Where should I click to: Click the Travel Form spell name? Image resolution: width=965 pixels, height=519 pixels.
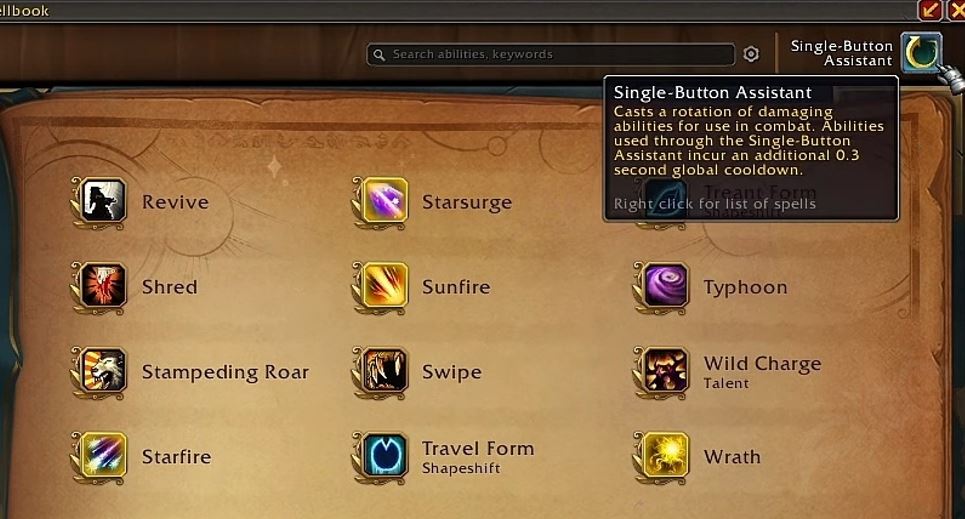478,448
